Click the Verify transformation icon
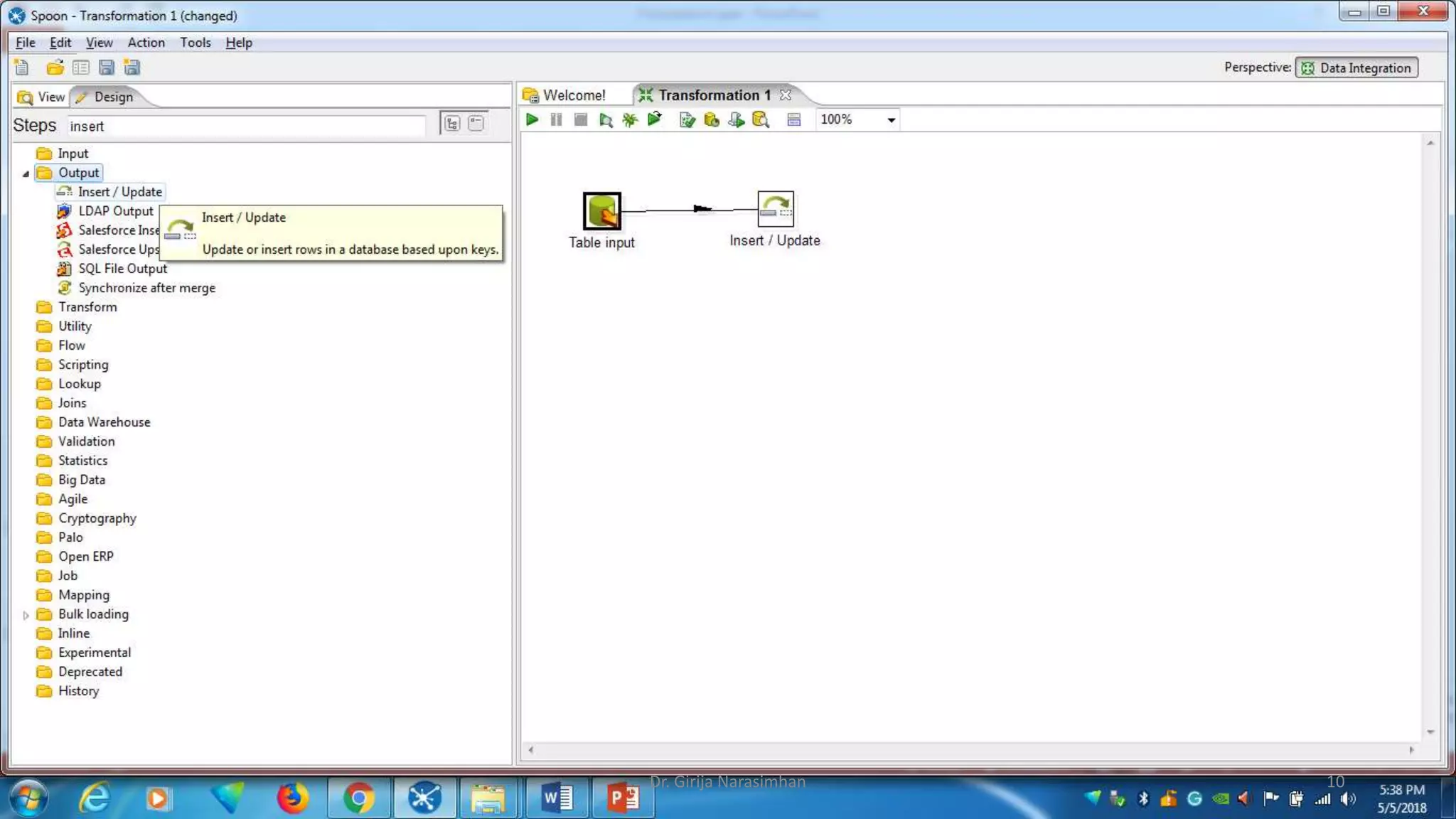 [686, 119]
